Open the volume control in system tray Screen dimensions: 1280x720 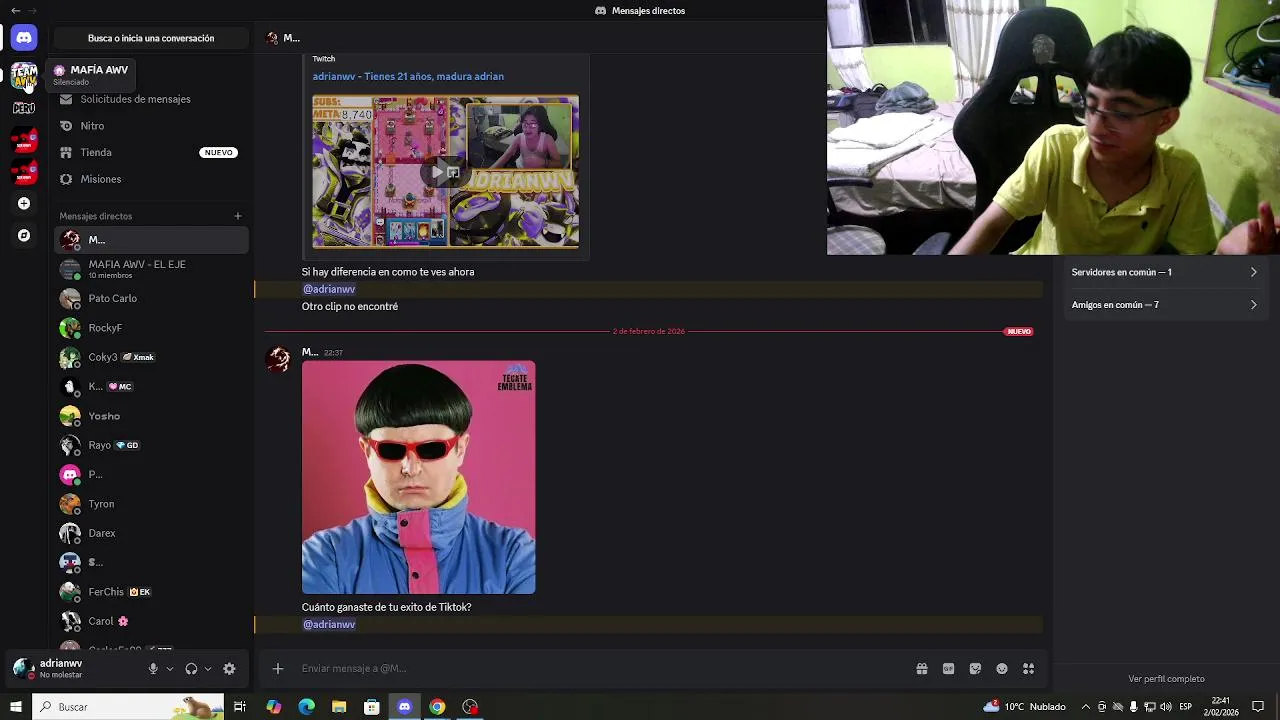point(1165,707)
